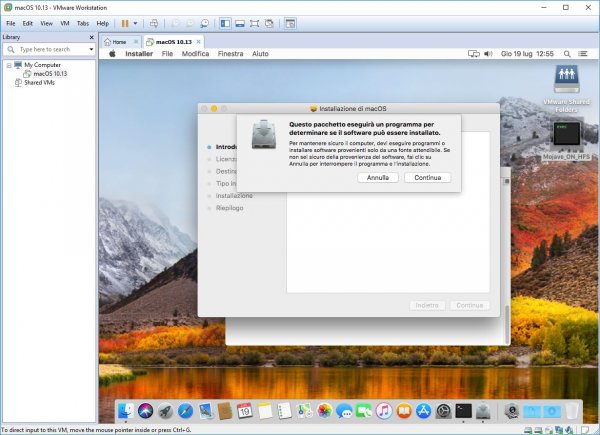Switch to the Home tab

click(119, 42)
